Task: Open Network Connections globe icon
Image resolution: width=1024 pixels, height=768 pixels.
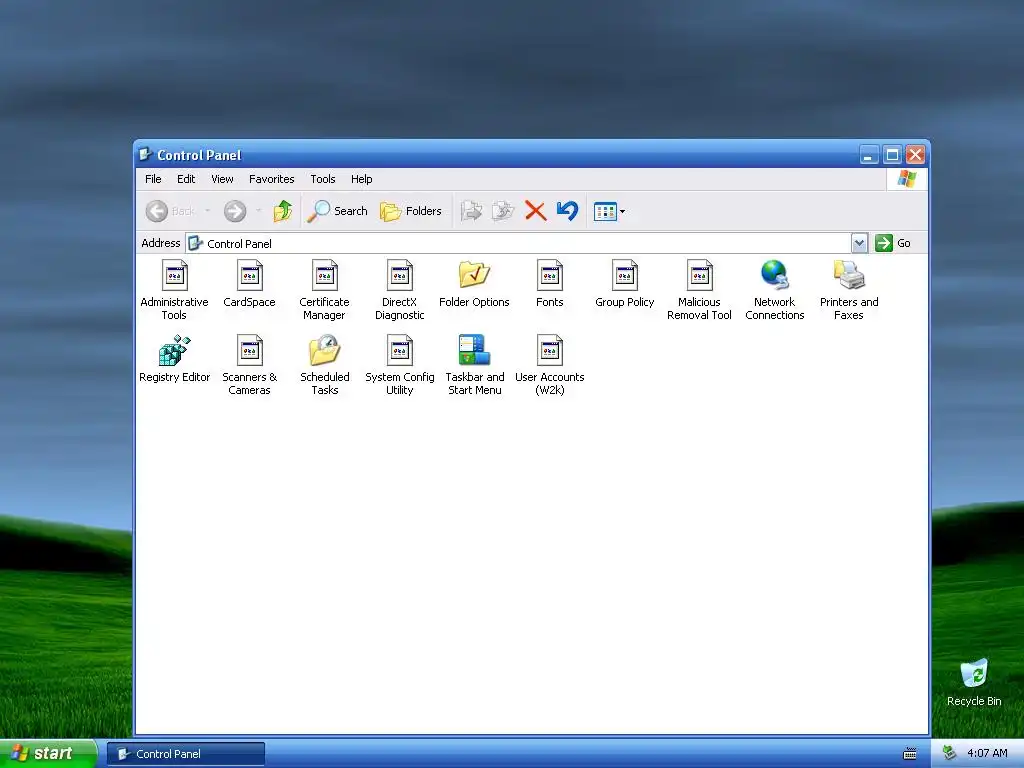Action: (775, 275)
